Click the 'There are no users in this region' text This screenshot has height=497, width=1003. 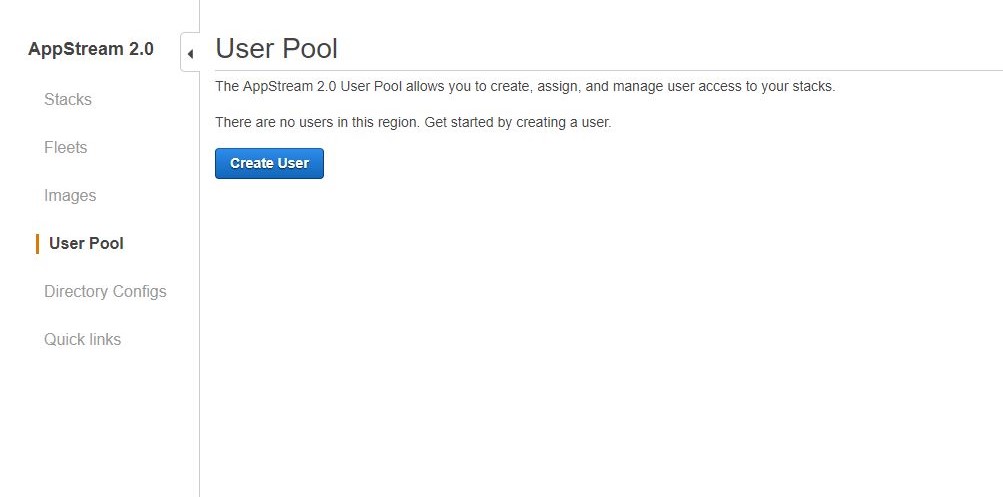click(x=413, y=122)
